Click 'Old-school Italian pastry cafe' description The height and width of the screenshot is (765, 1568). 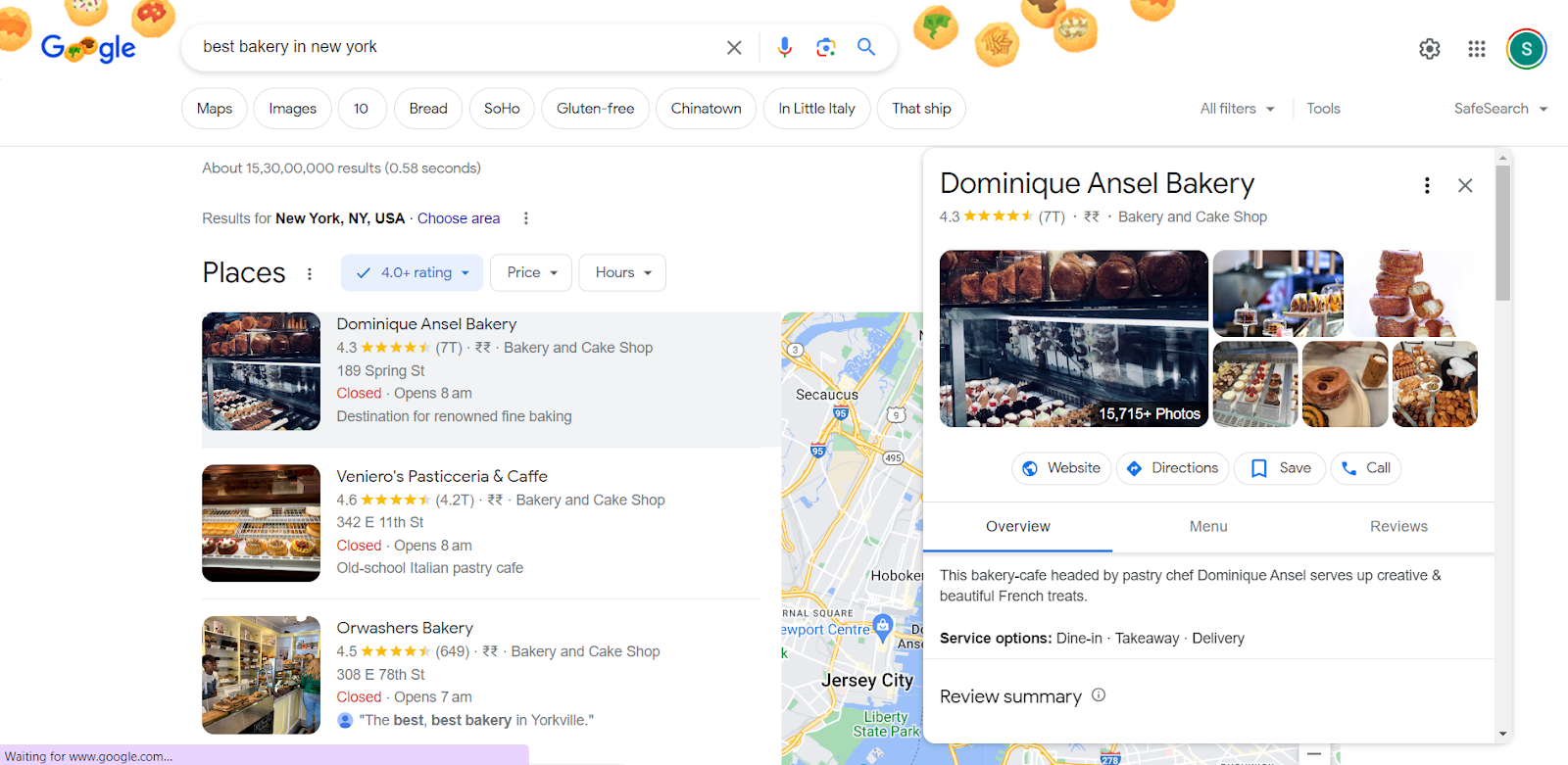click(430, 568)
